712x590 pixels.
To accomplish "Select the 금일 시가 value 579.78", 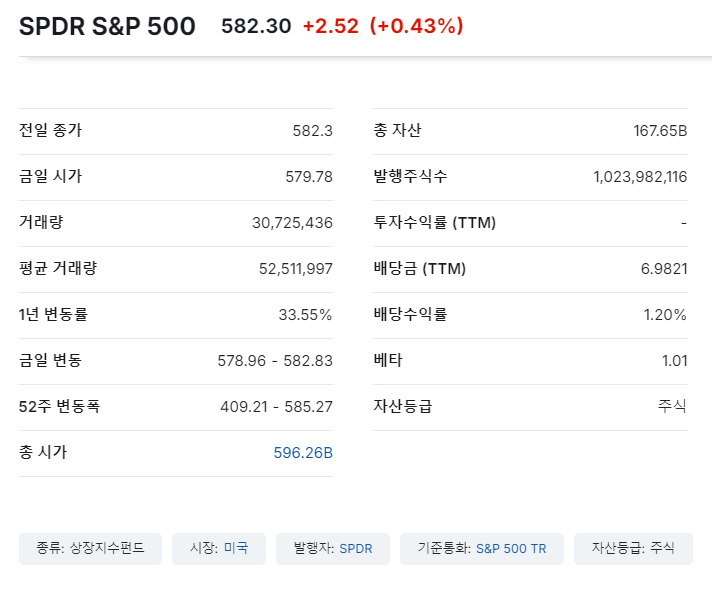I will (x=309, y=177).
